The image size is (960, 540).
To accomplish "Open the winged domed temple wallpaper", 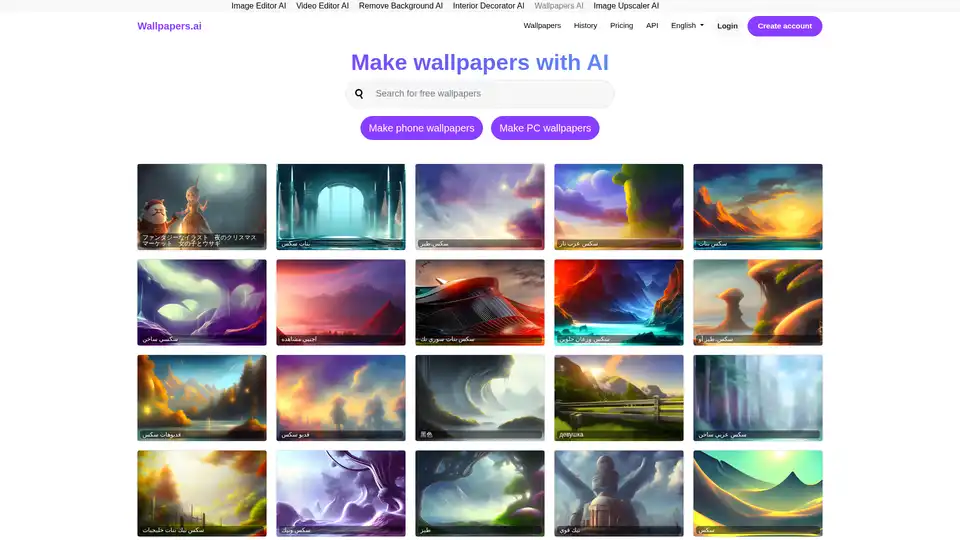I will click(618, 493).
